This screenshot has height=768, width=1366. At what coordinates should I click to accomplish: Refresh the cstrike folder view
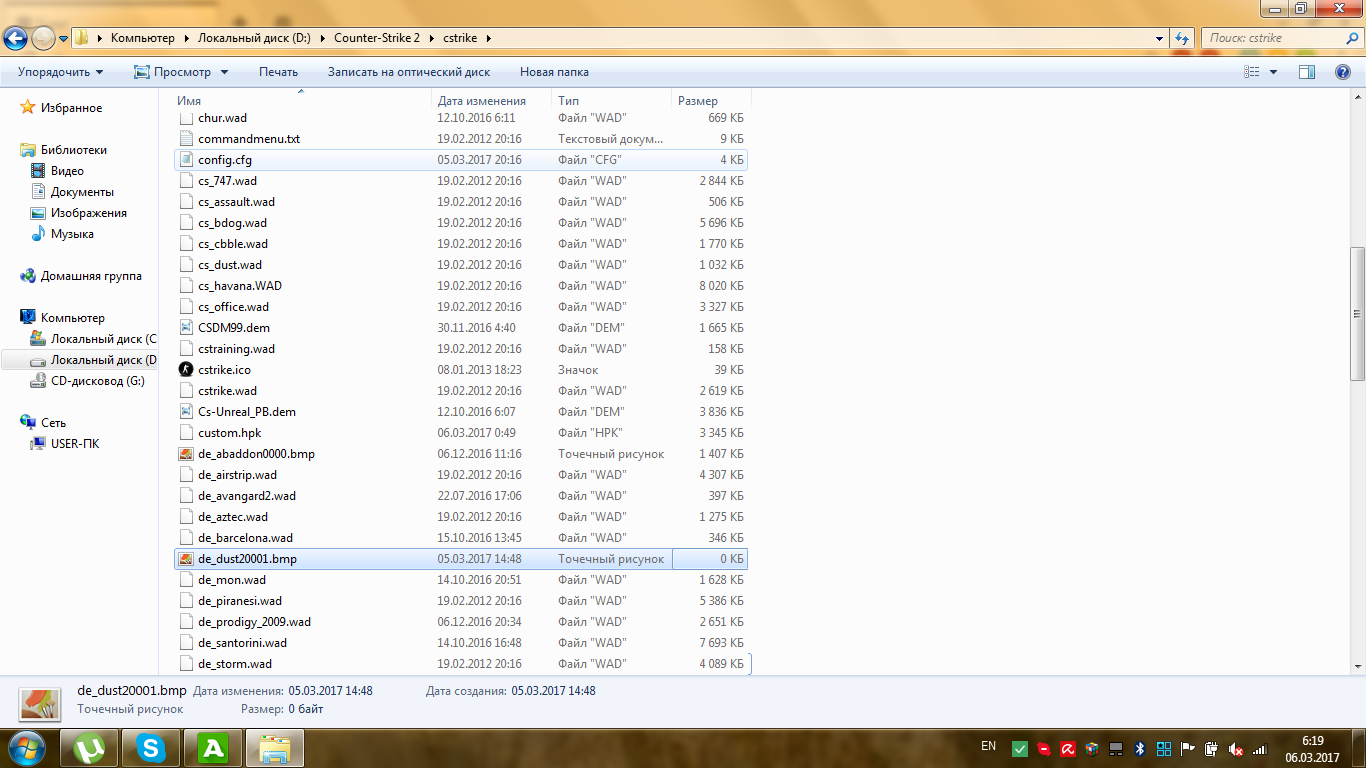click(1183, 38)
